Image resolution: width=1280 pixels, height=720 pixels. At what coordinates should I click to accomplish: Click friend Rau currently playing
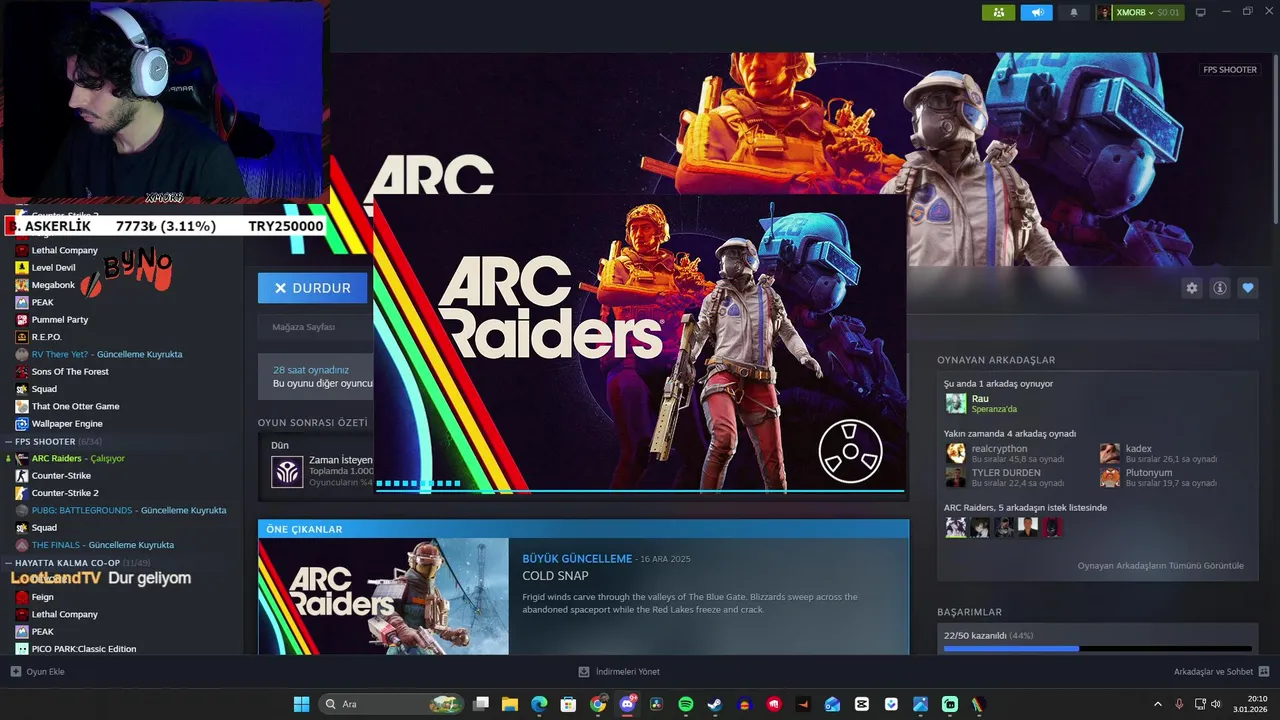[x=980, y=403]
